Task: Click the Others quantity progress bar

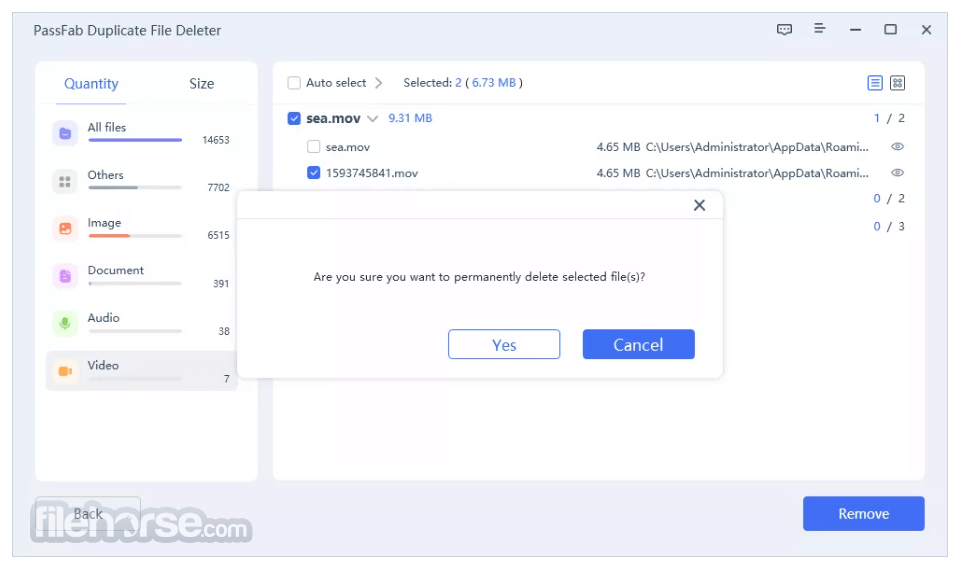Action: tap(135, 188)
